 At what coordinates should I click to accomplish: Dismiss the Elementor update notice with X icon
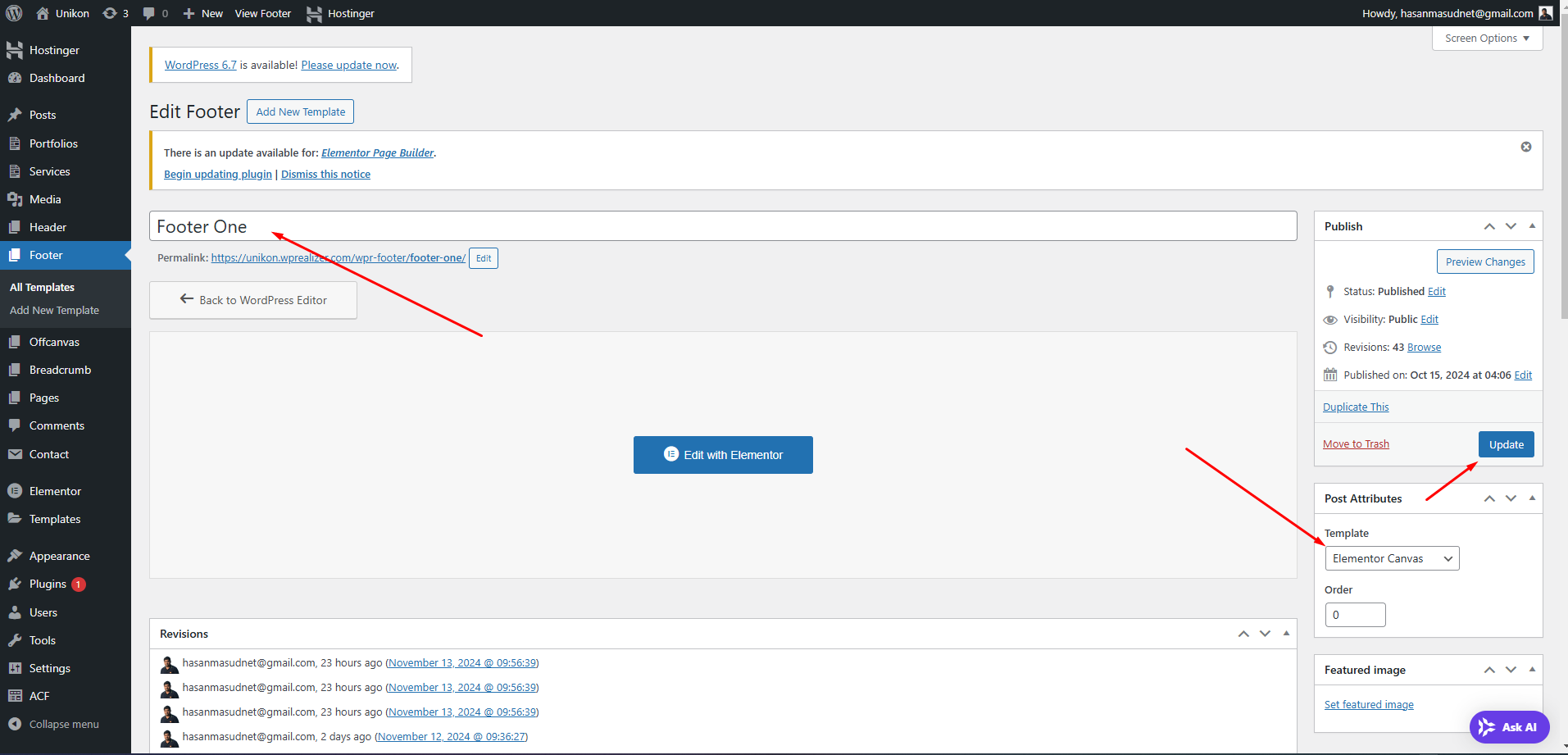1525,147
